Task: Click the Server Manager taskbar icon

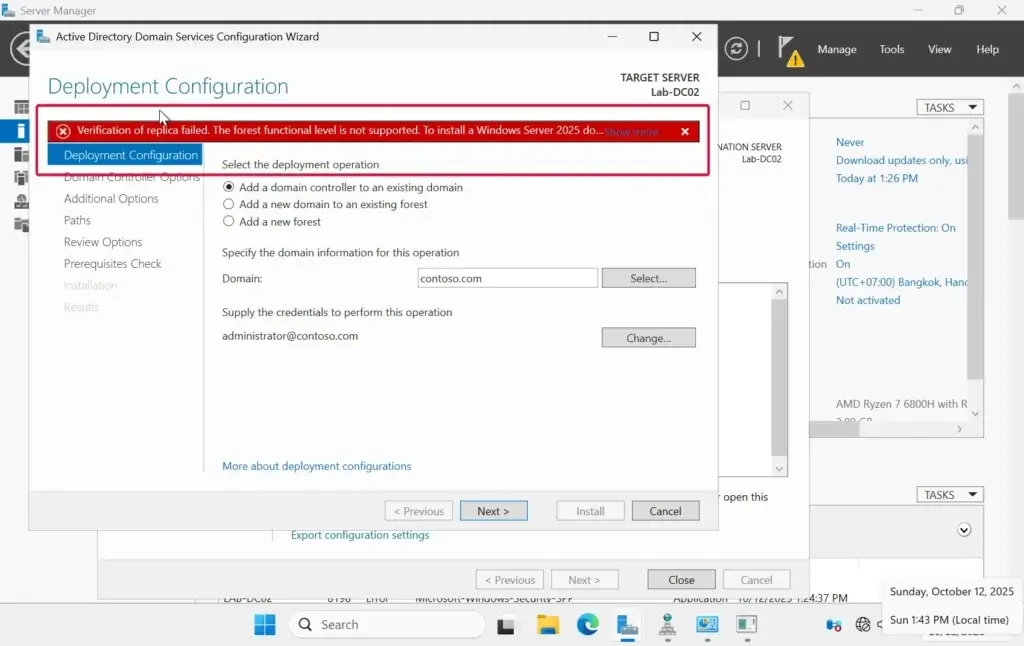Action: 627,625
